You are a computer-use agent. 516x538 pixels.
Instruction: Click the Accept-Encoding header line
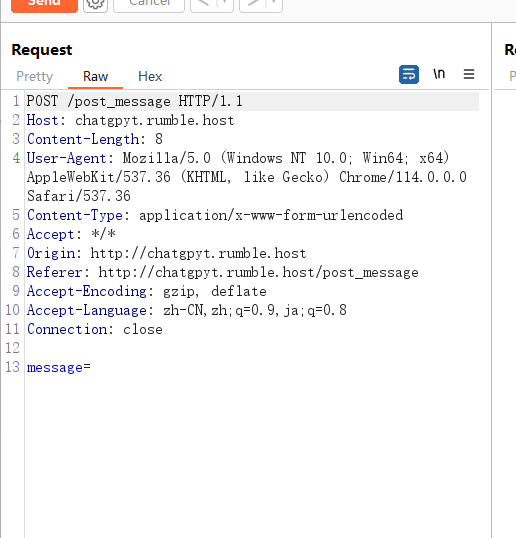(x=146, y=291)
